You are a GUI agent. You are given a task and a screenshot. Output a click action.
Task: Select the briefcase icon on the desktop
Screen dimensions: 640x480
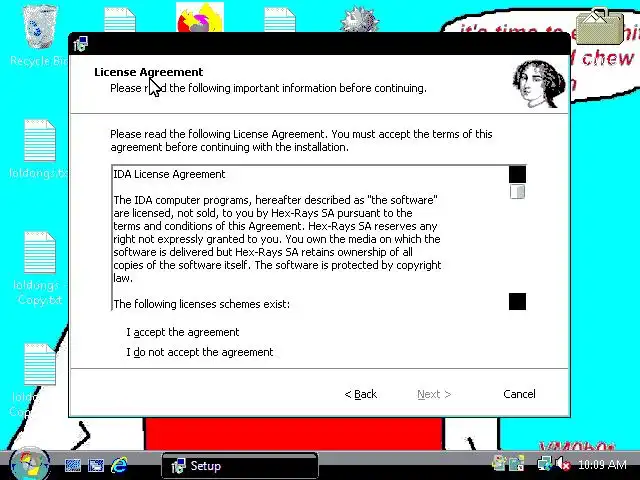[600, 27]
